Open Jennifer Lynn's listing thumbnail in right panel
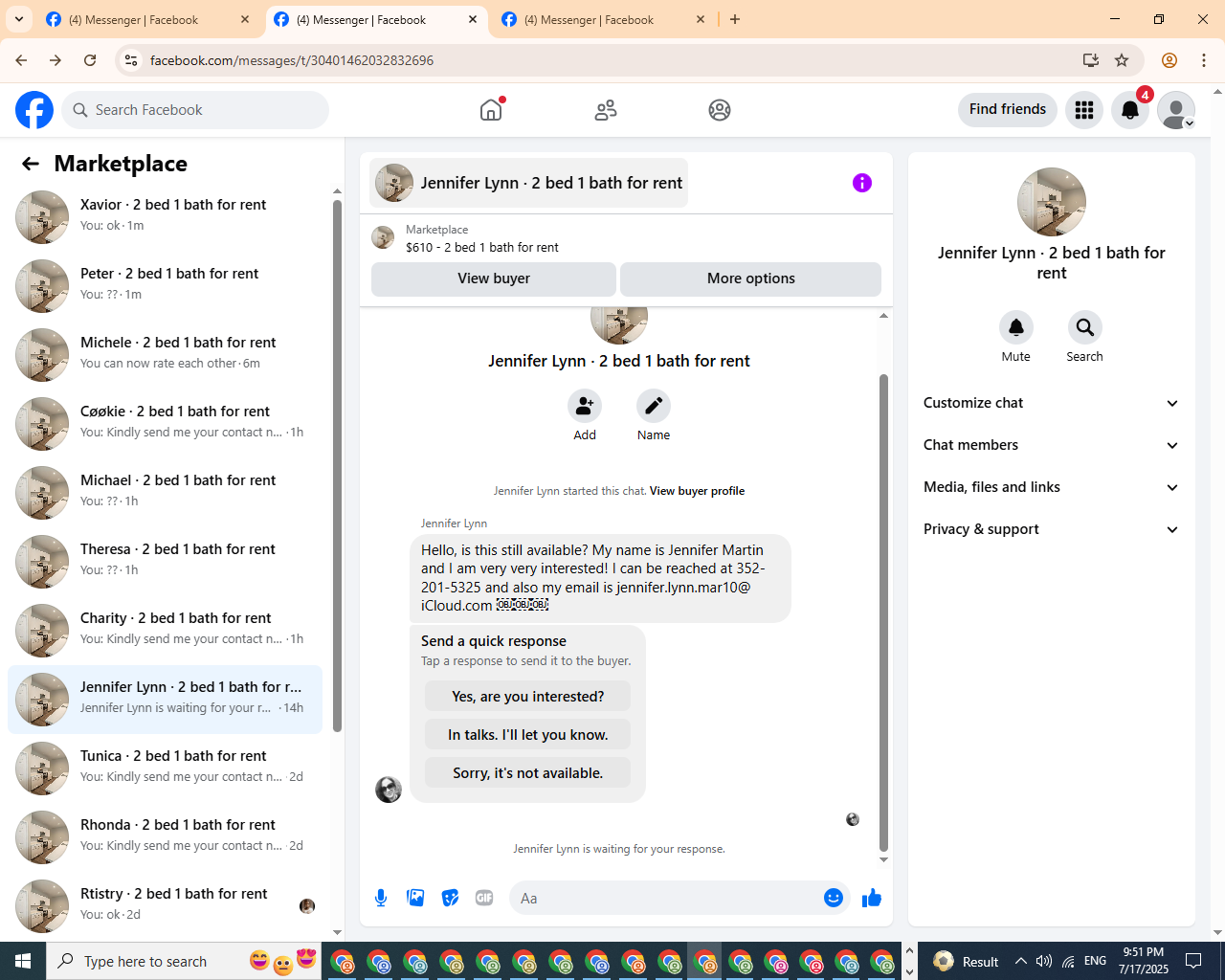 [1052, 202]
